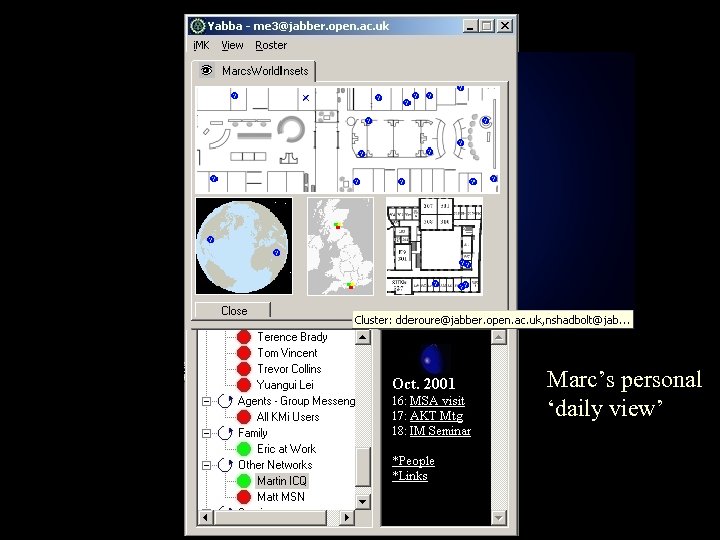Select contact Martin ICQ
The height and width of the screenshot is (540, 720).
tap(281, 481)
